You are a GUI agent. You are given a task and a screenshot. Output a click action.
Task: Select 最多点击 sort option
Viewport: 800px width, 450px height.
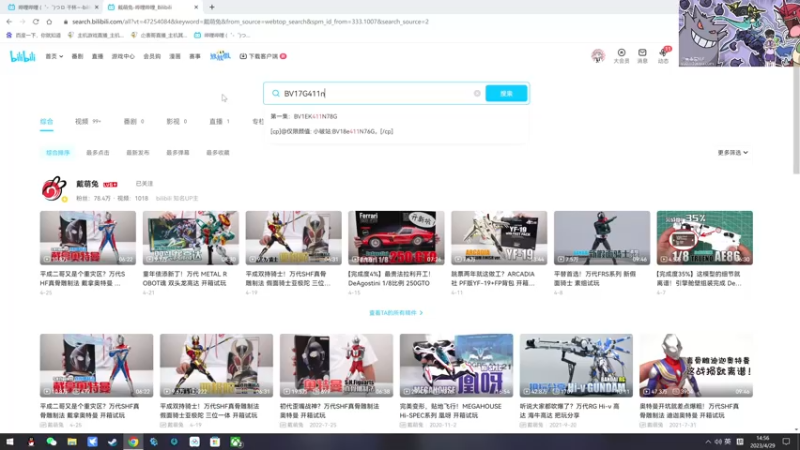[x=97, y=153]
